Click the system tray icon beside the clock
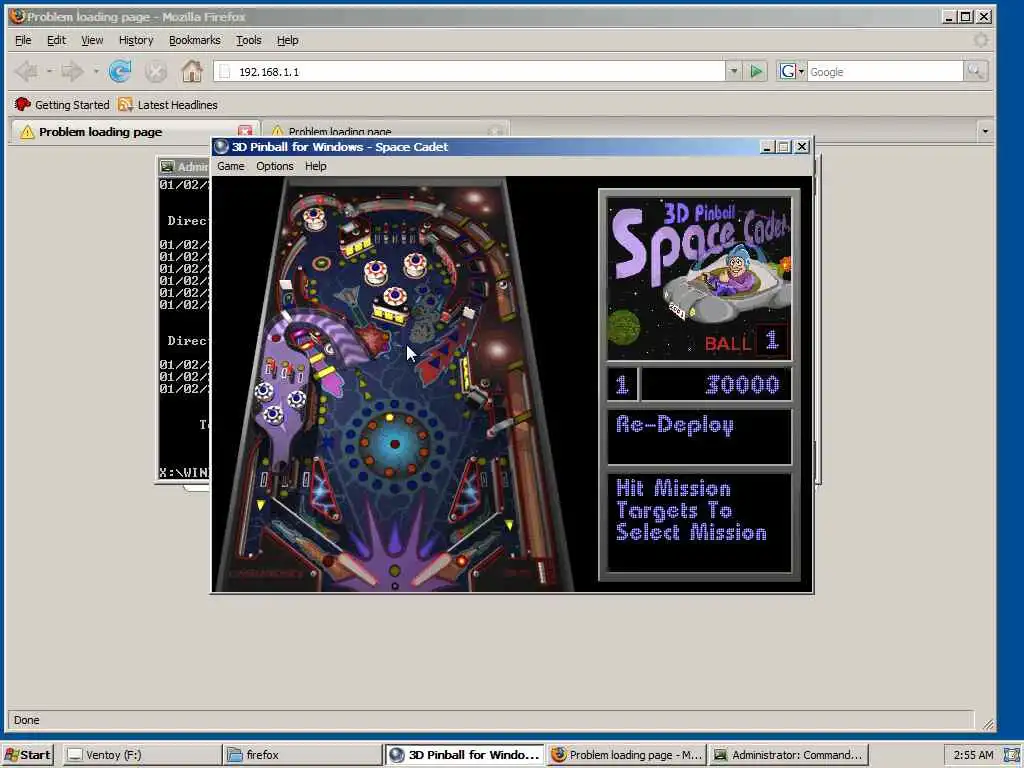 [x=1012, y=755]
